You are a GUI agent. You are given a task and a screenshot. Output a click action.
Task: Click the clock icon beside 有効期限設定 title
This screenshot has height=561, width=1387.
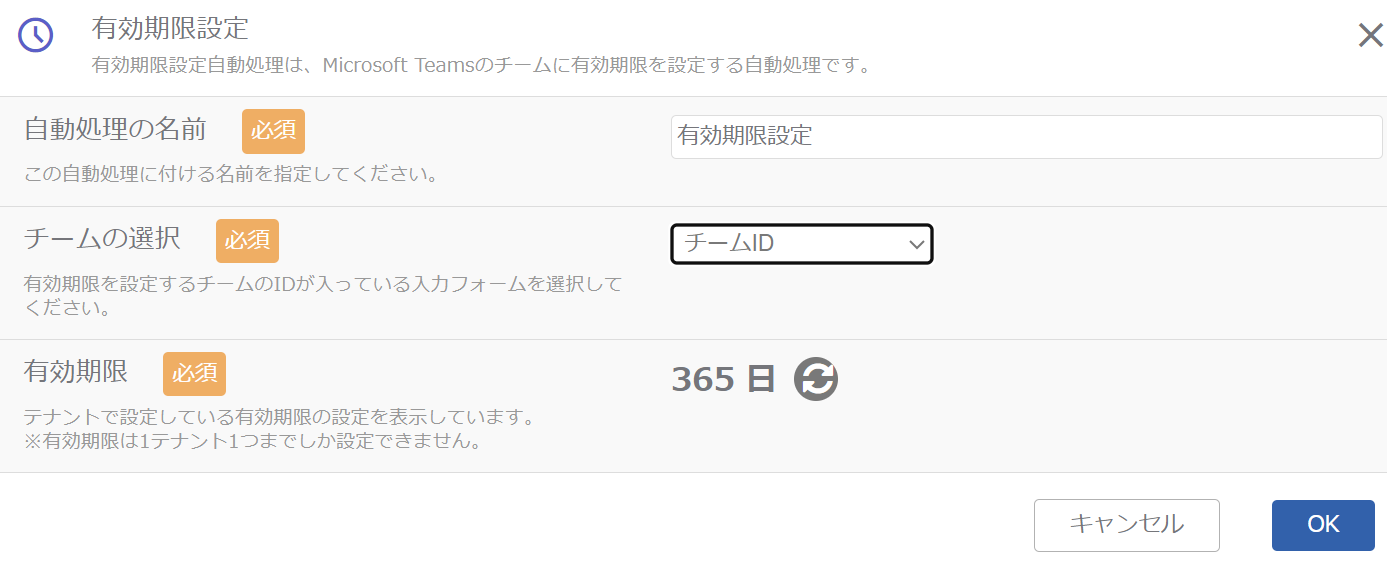click(x=36, y=35)
